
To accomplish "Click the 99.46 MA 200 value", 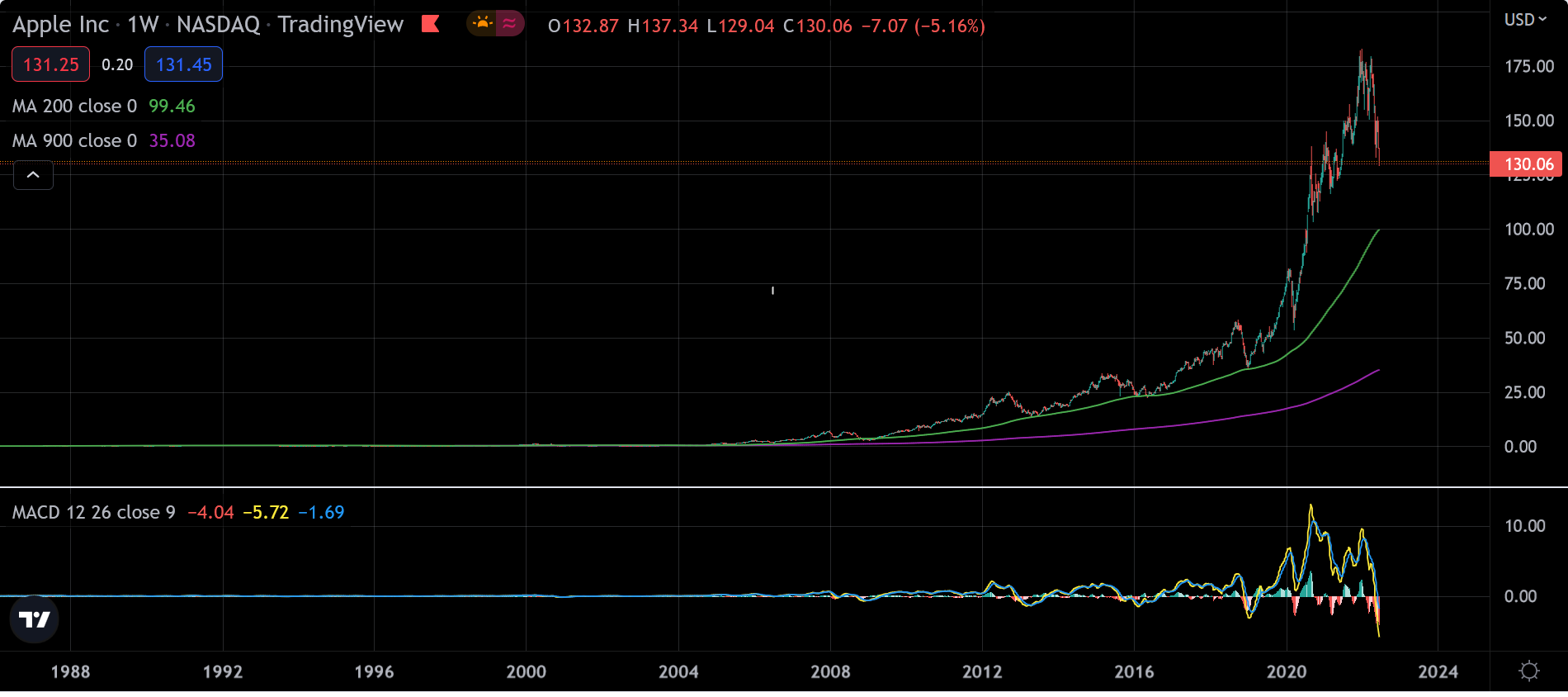I will click(x=172, y=106).
